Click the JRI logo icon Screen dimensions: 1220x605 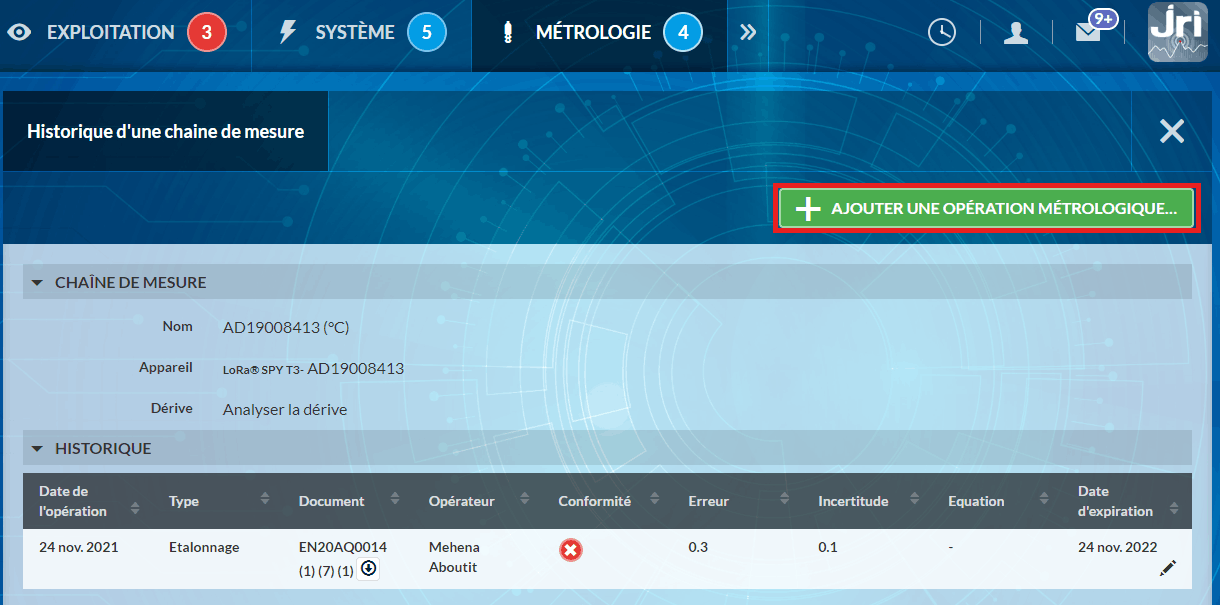tap(1178, 32)
